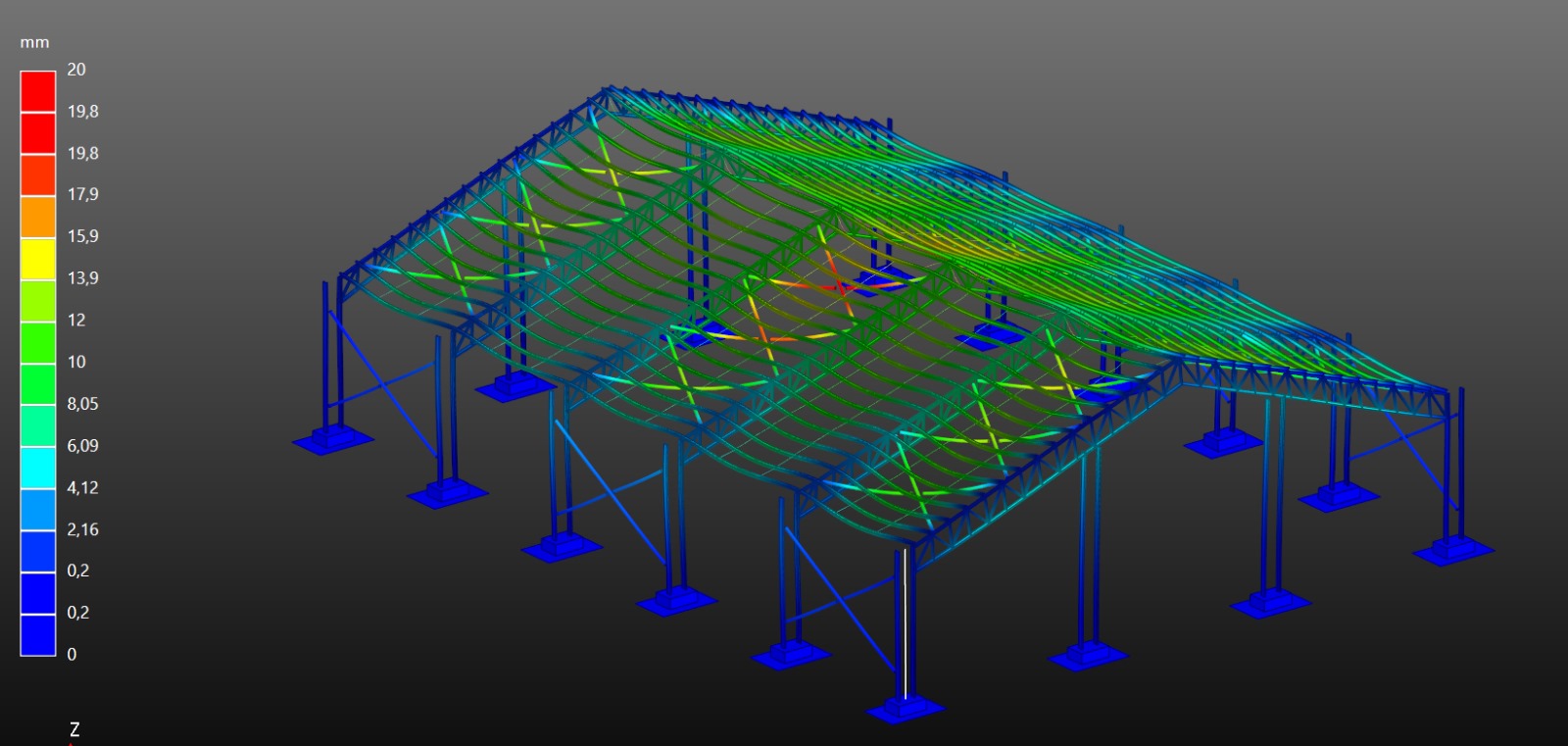
Task: Click the Z axis indicator label
Action: (x=74, y=729)
